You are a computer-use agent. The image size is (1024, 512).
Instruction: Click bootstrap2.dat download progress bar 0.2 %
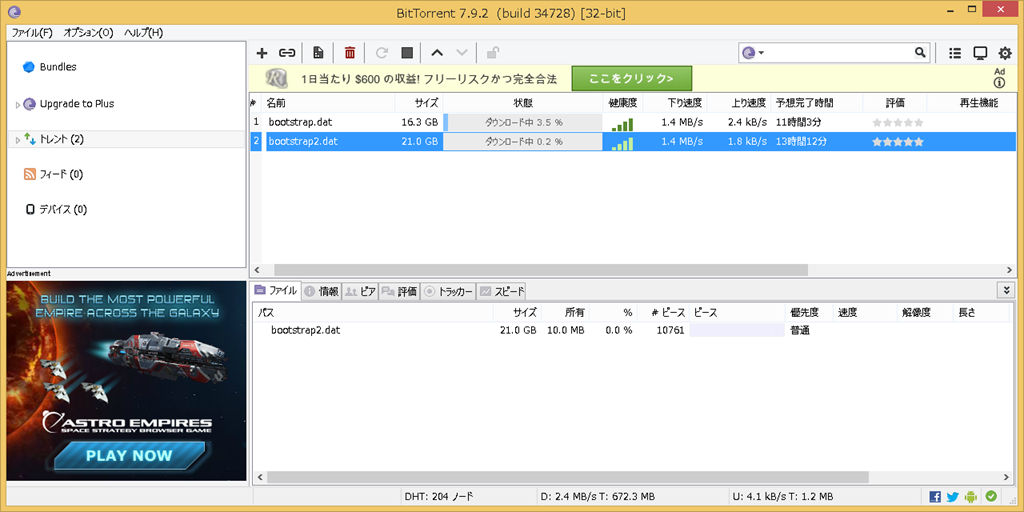click(x=522, y=141)
